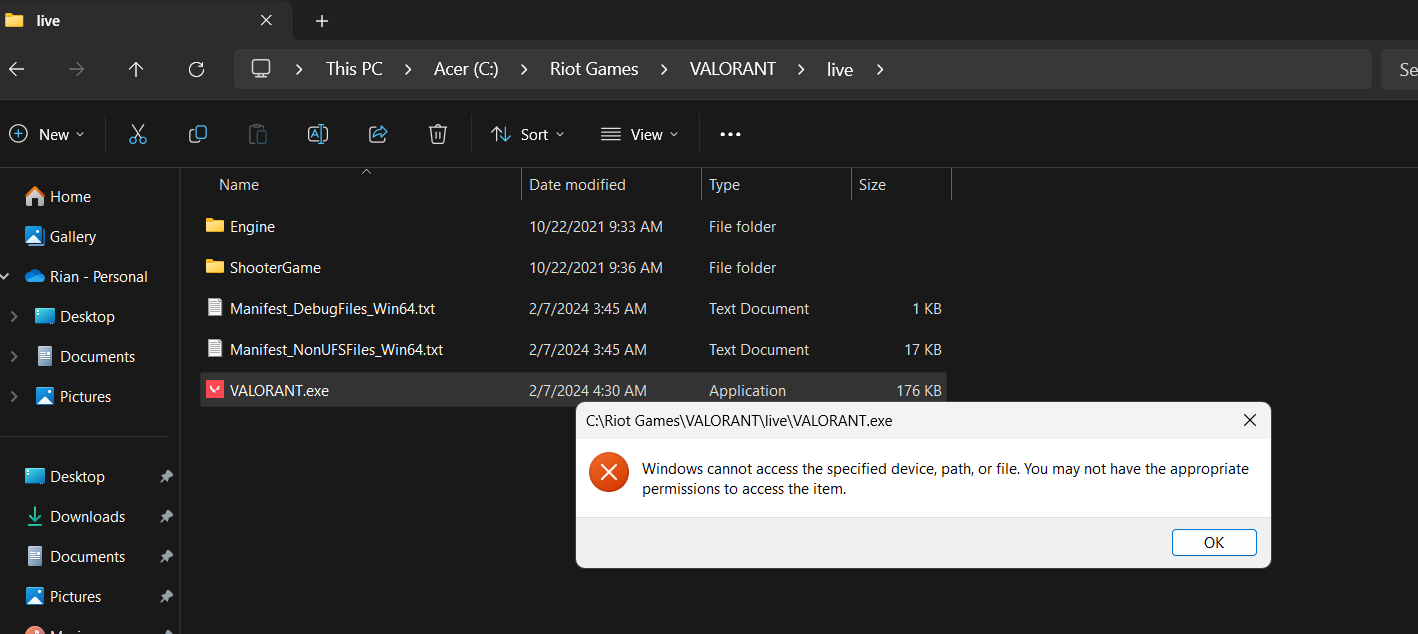Click the Copy icon in toolbar

[x=198, y=134]
